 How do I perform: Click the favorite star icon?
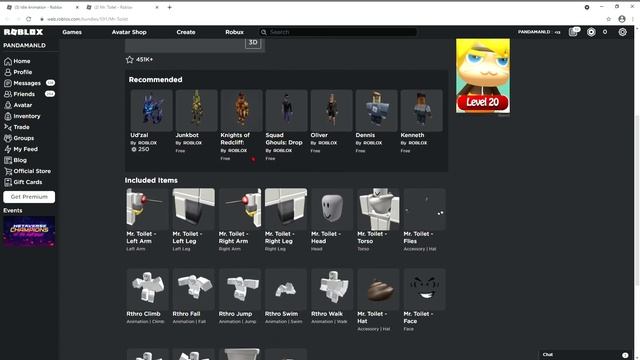(x=129, y=60)
